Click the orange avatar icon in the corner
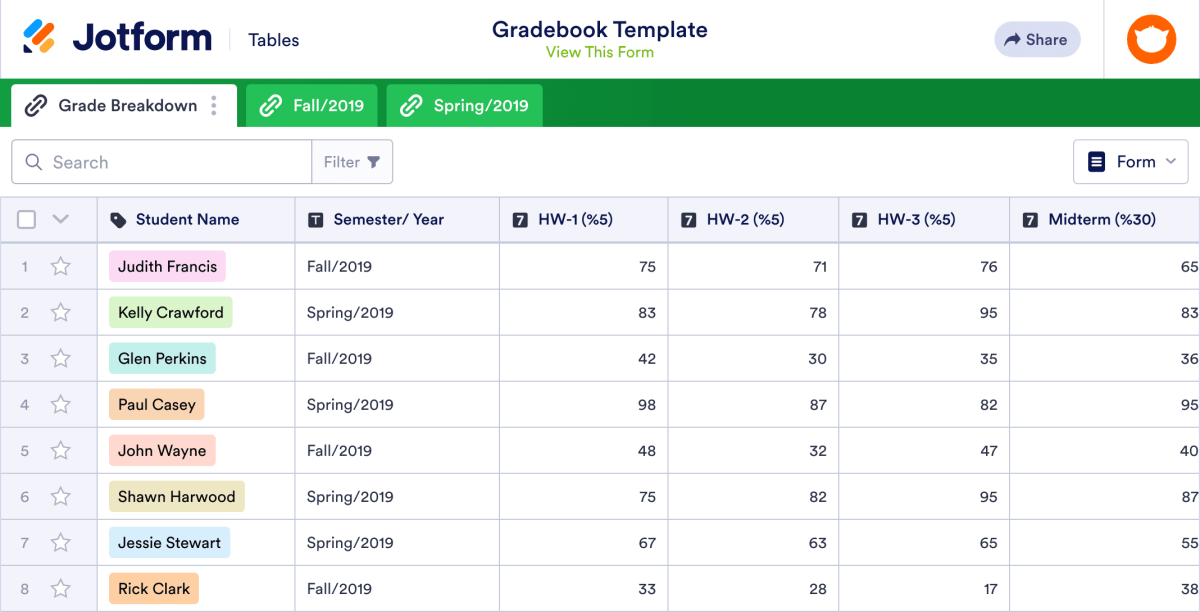The height and width of the screenshot is (612, 1200). (x=1151, y=39)
